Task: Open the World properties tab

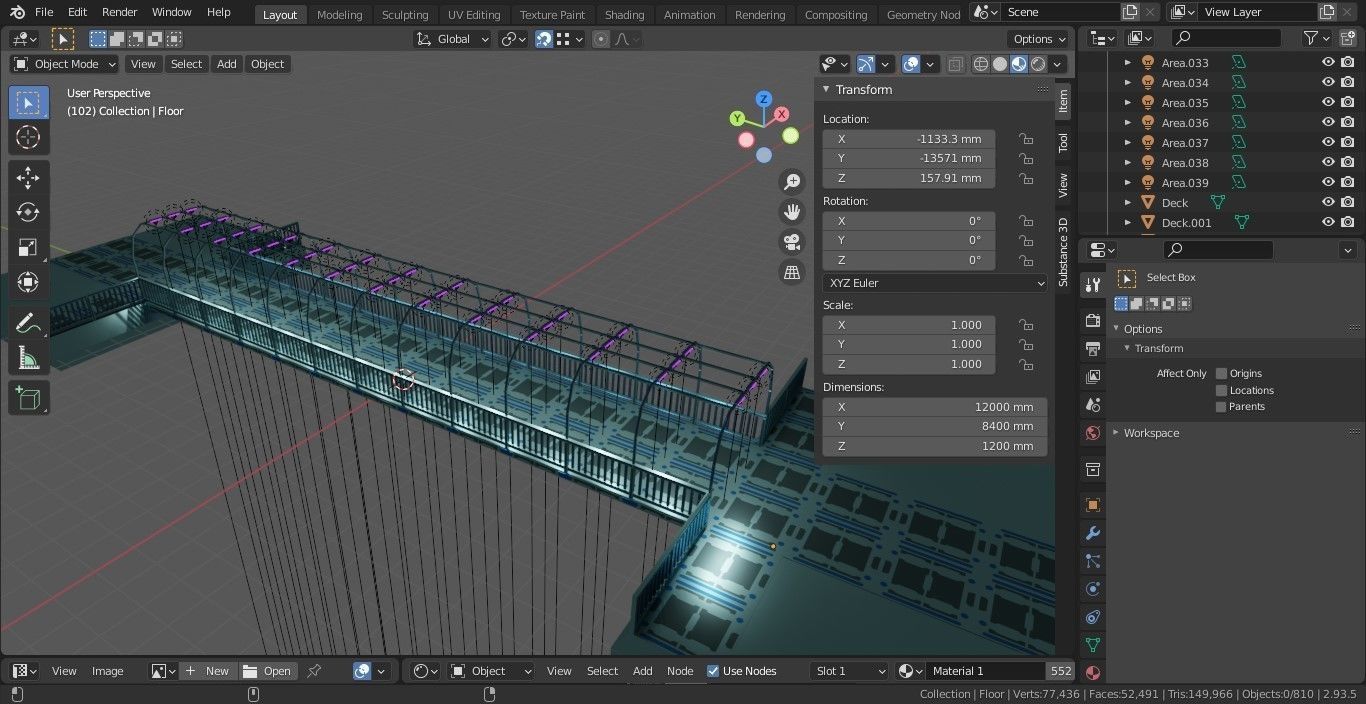Action: pos(1093,433)
